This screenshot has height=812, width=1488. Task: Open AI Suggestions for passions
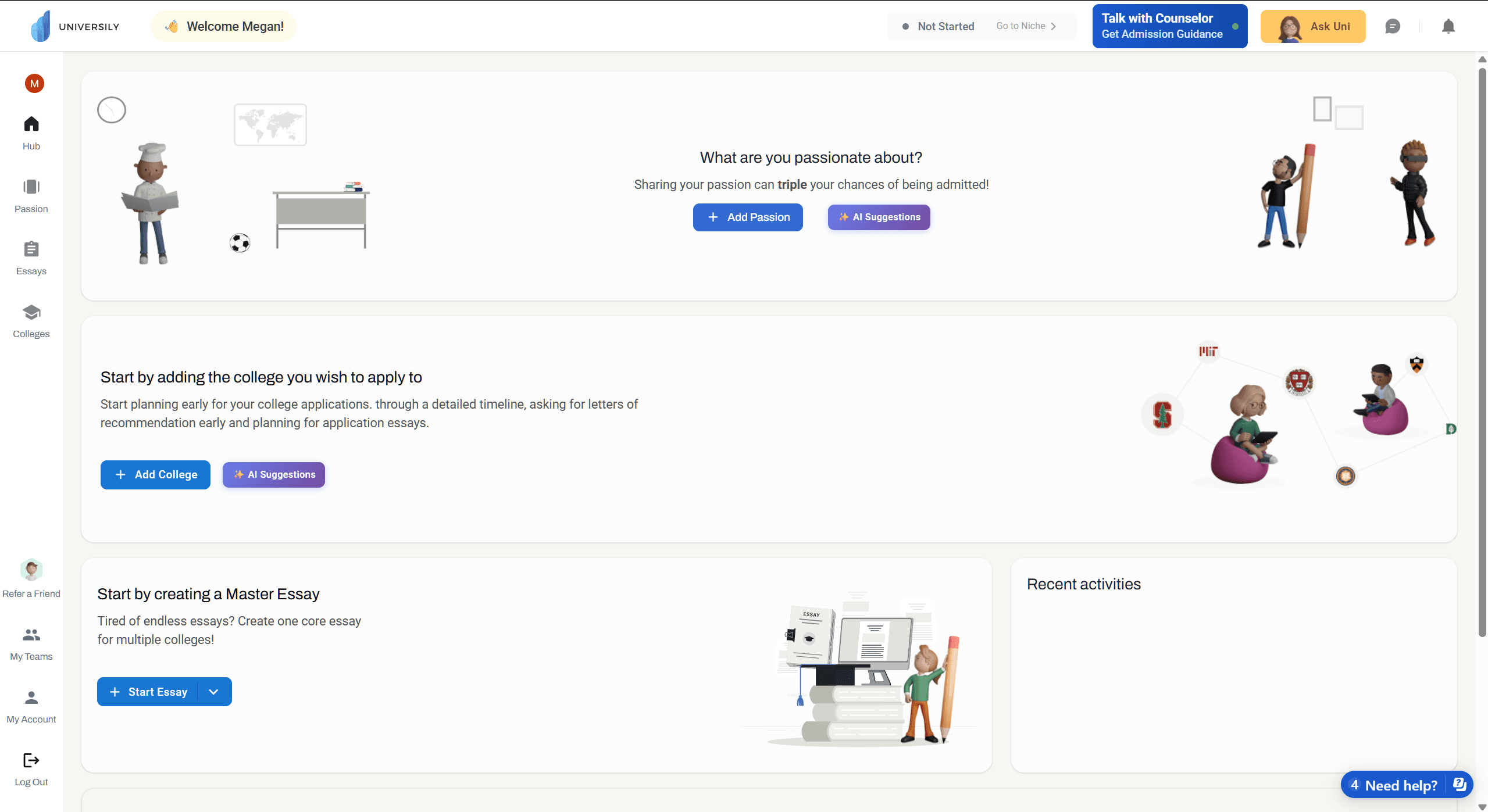coord(879,217)
